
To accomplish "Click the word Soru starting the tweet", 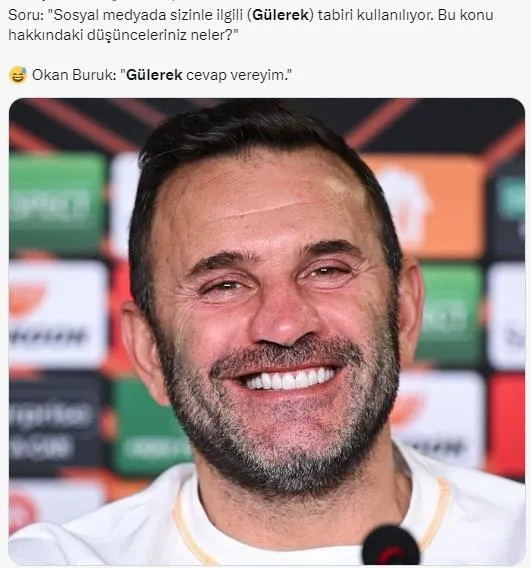I will (x=23, y=15).
